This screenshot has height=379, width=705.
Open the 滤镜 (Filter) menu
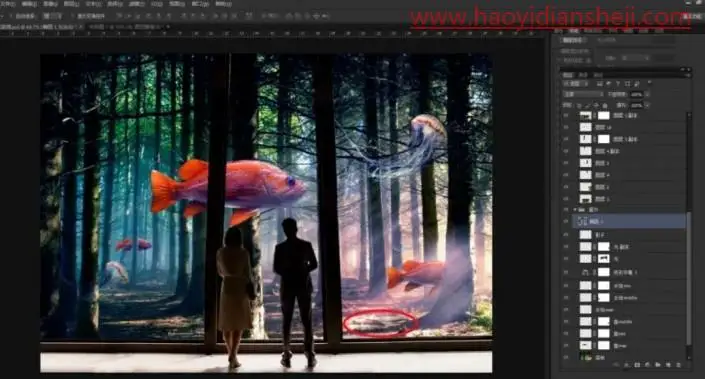tap(136, 4)
